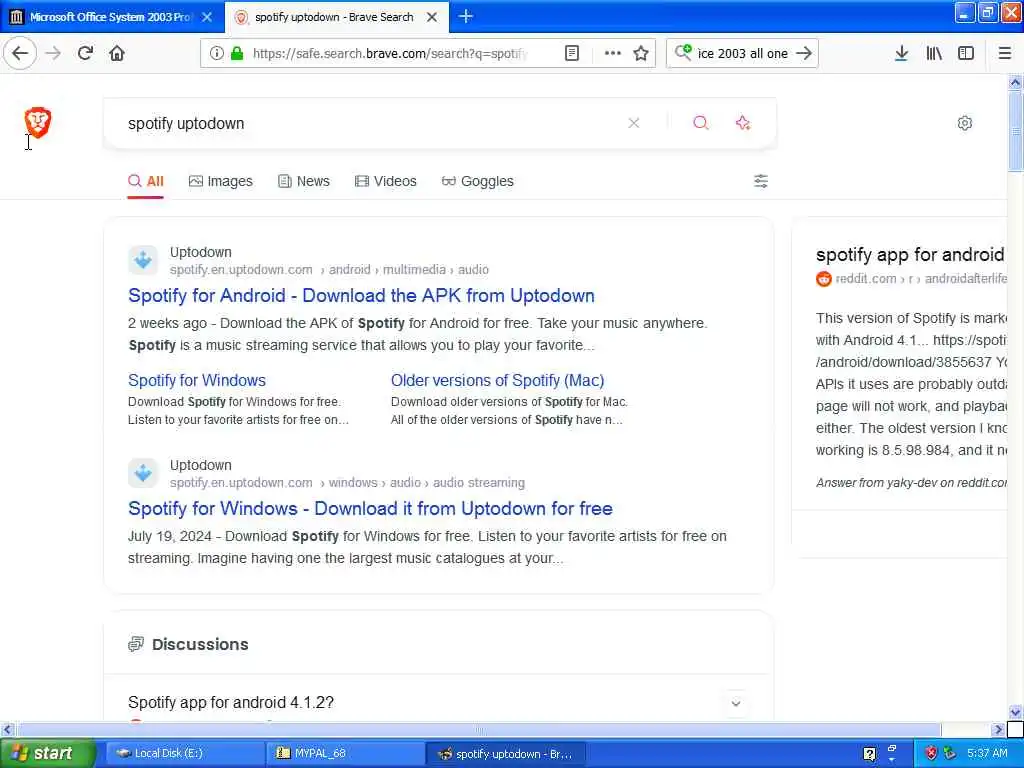Image resolution: width=1024 pixels, height=768 pixels.
Task: Open Spotify for Android APK result
Action: [361, 295]
